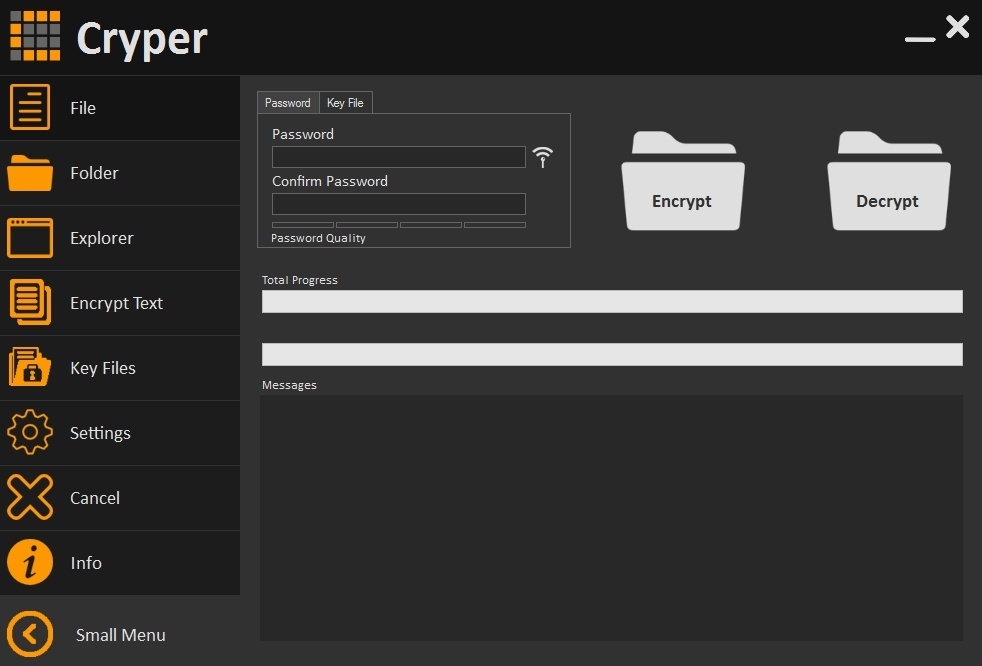Image resolution: width=982 pixels, height=666 pixels.
Task: Click the orange Cancel X icon
Action: pyautogui.click(x=29, y=497)
